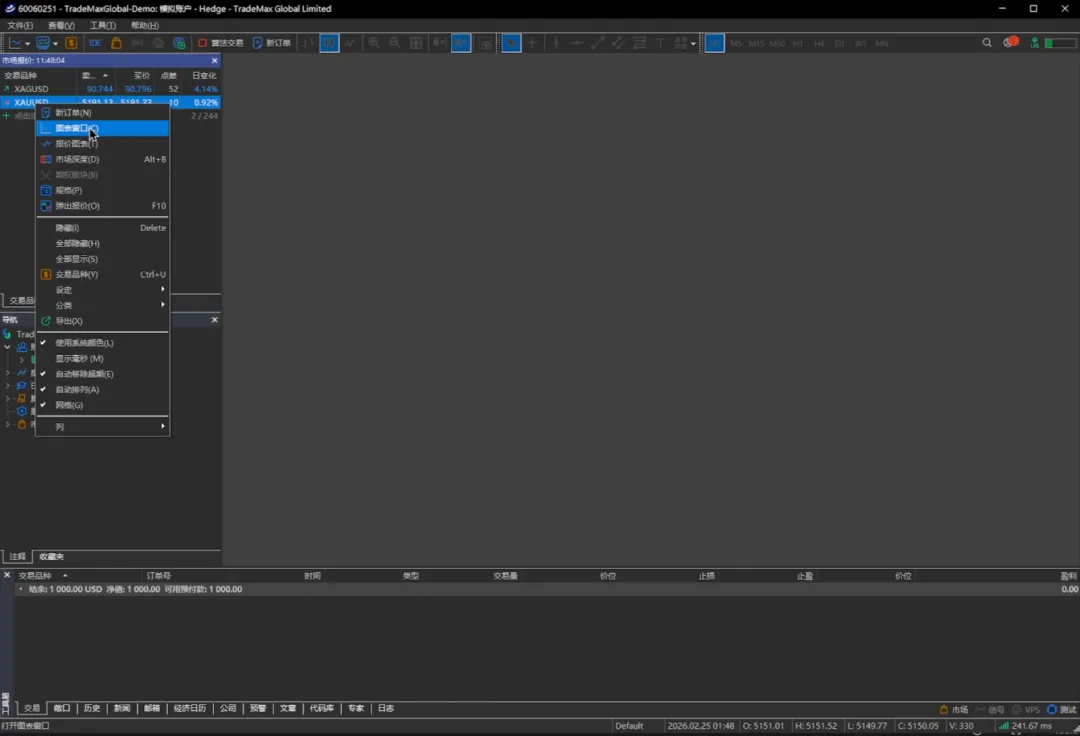Click the shopping bag Market icon
This screenshot has width=1080, height=736.
pos(116,43)
